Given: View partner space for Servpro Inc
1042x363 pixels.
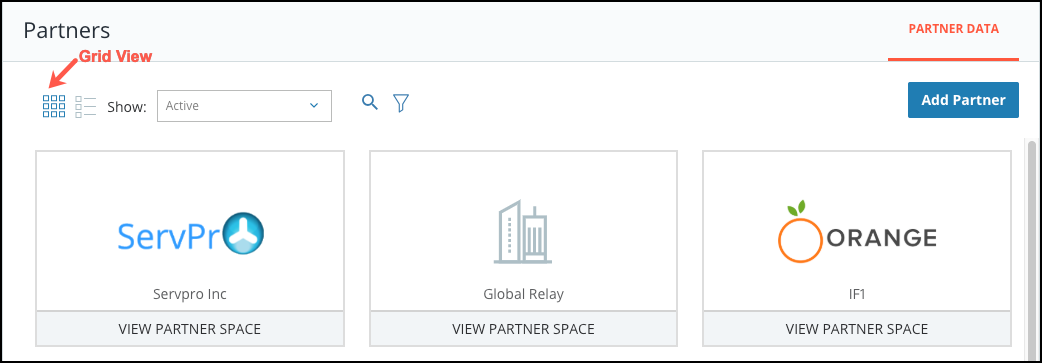Looking at the screenshot, I should coord(190,328).
